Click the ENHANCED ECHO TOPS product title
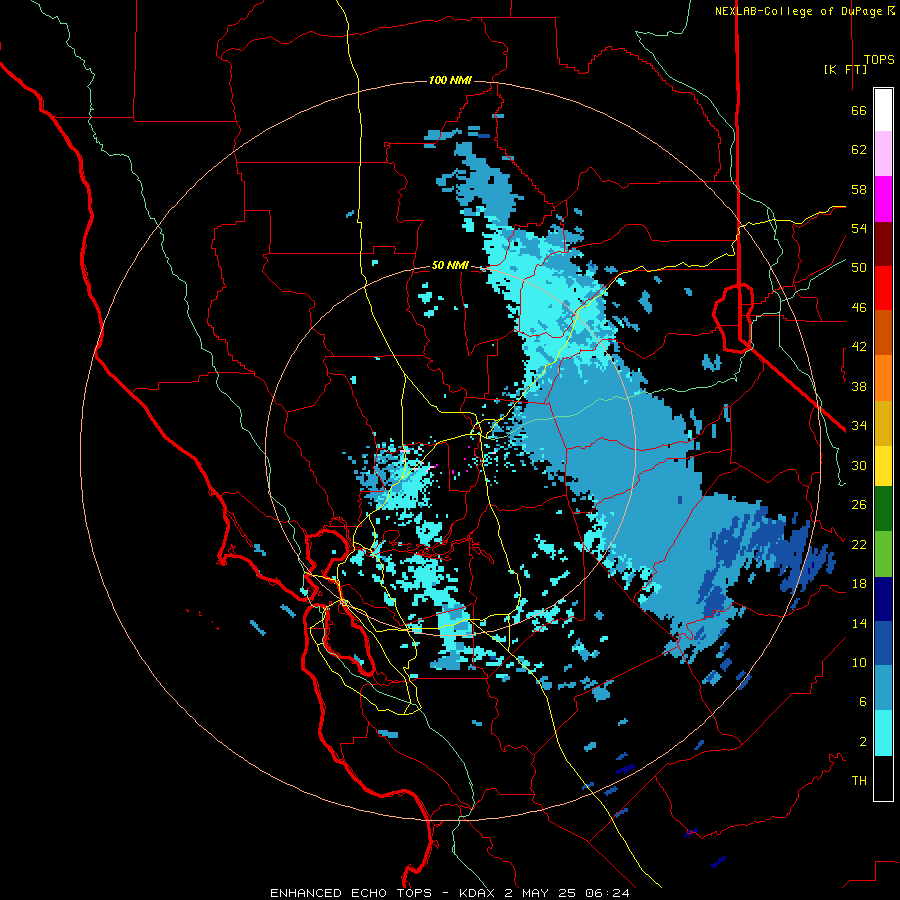 pyautogui.click(x=350, y=893)
